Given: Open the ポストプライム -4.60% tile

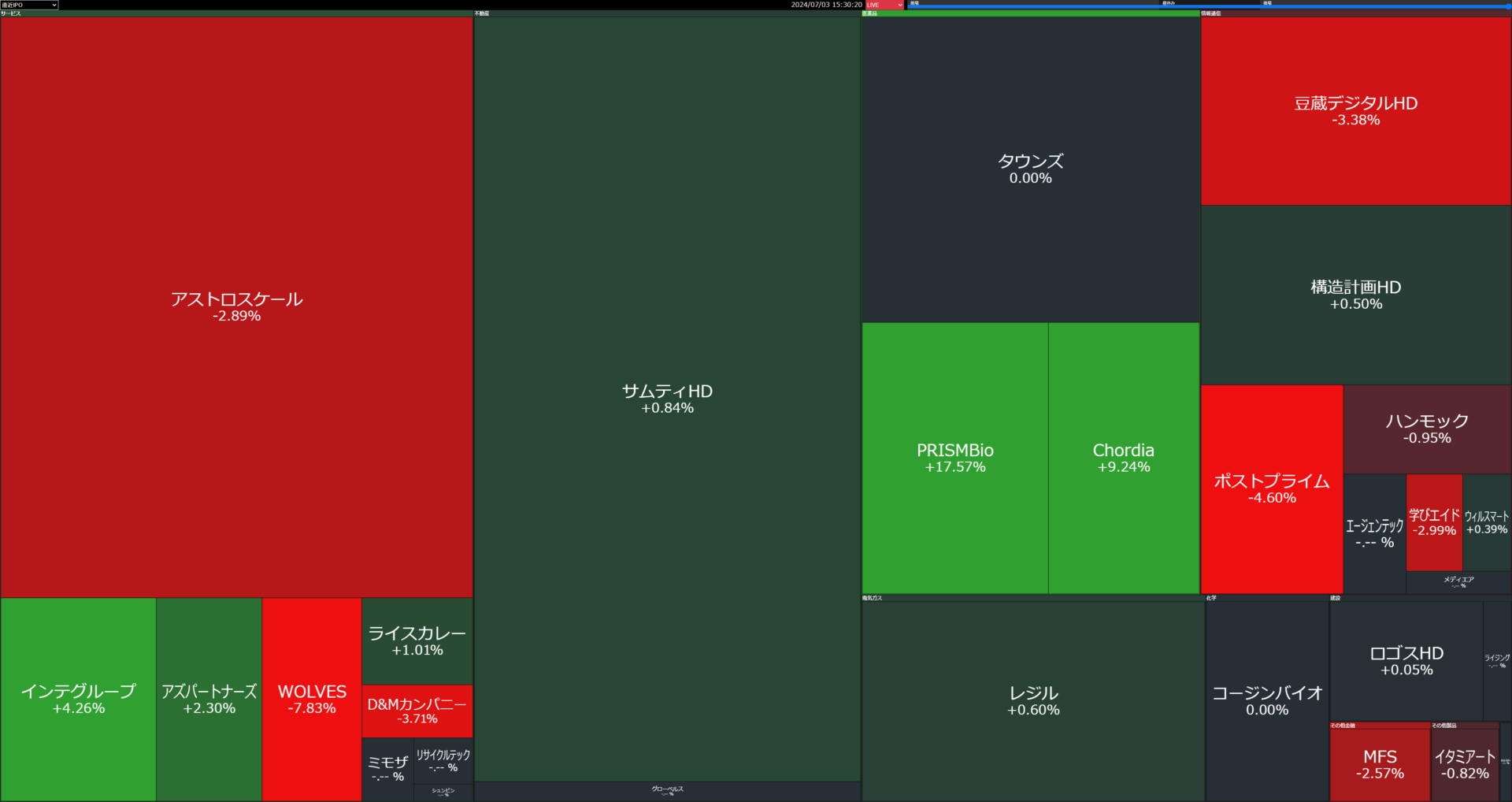Looking at the screenshot, I should [x=1271, y=488].
